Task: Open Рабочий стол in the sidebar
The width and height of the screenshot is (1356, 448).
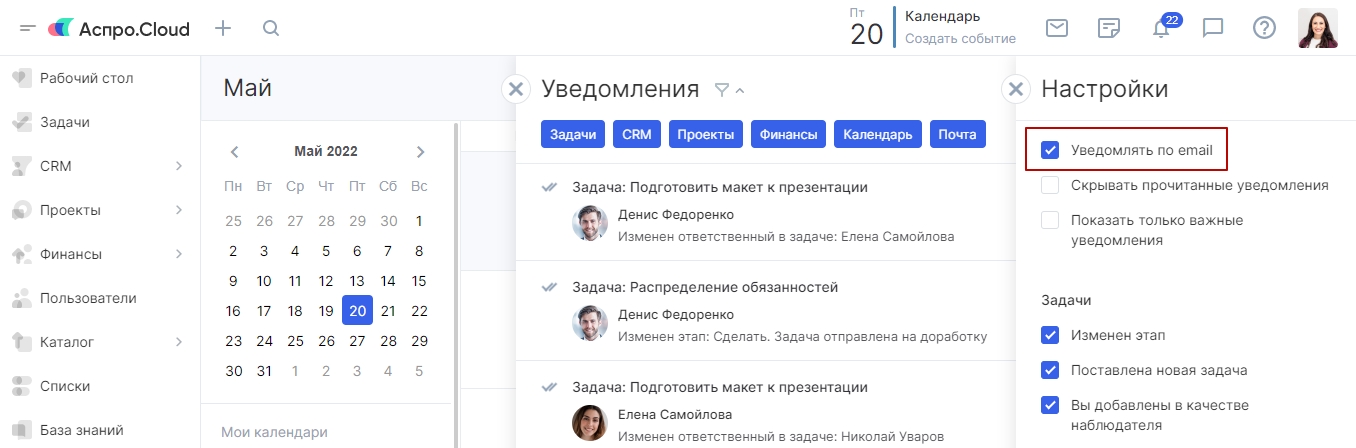Action: click(x=87, y=78)
